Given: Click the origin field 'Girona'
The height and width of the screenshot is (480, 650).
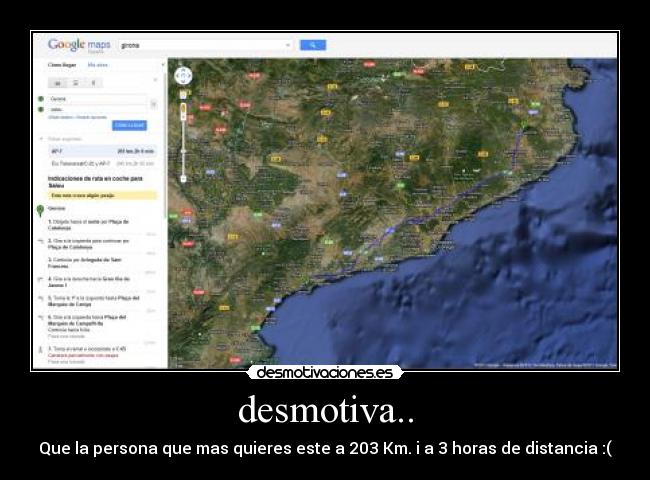Looking at the screenshot, I should (x=97, y=99).
